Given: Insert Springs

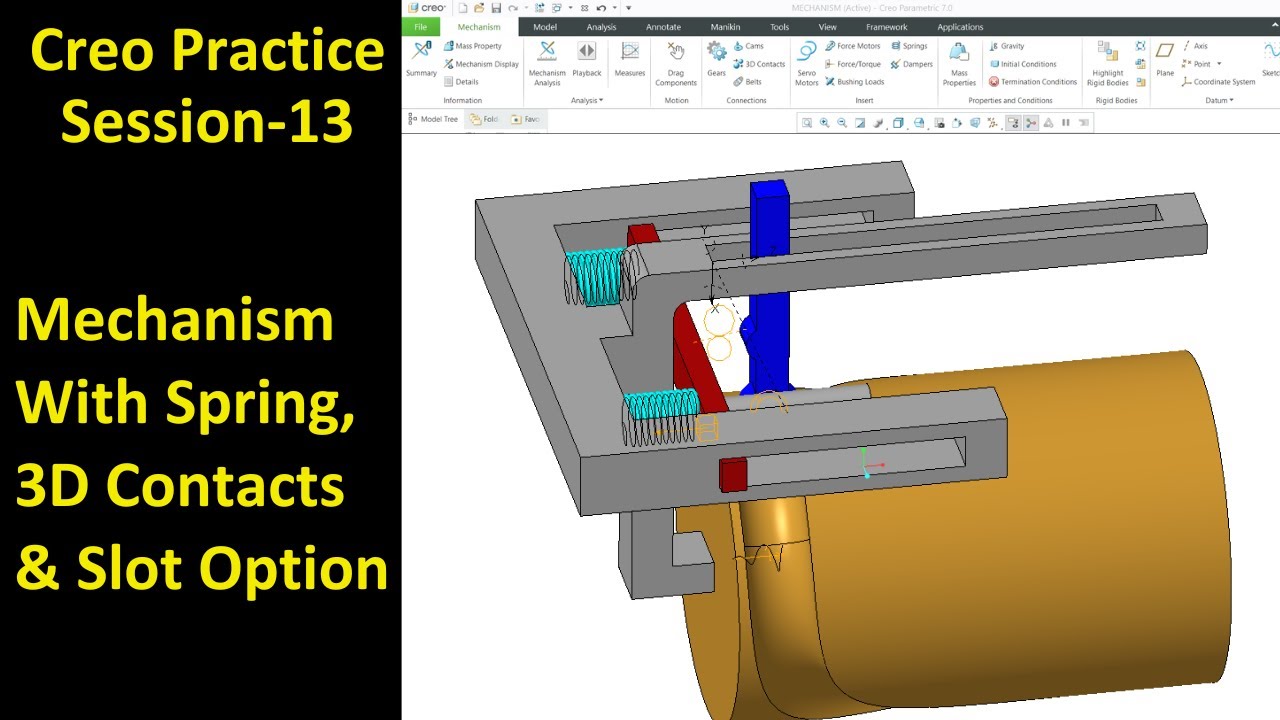Looking at the screenshot, I should [908, 46].
